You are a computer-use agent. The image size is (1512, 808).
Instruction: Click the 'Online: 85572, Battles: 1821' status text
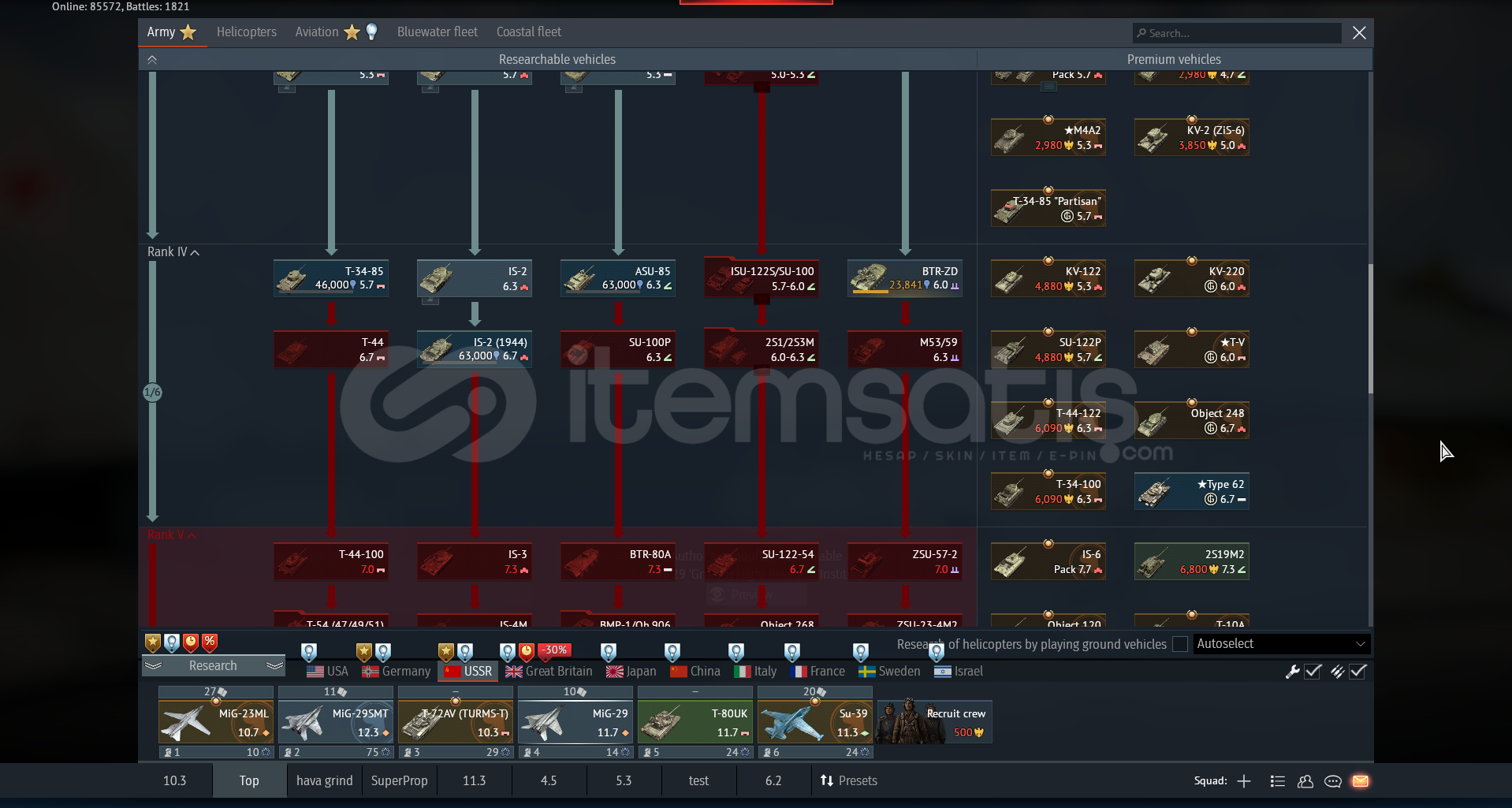(x=121, y=6)
